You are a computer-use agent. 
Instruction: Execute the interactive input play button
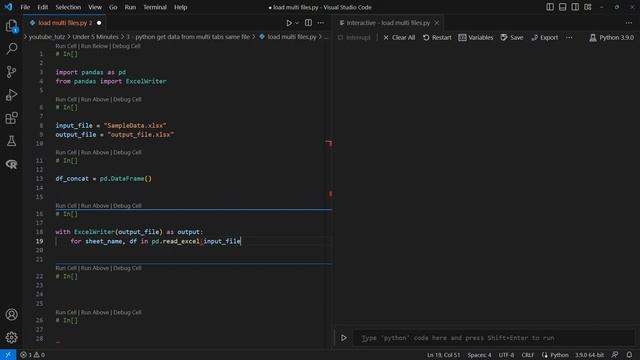click(x=344, y=338)
